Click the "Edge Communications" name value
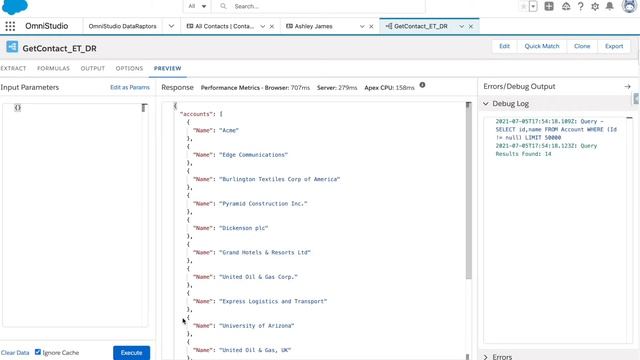 click(253, 155)
